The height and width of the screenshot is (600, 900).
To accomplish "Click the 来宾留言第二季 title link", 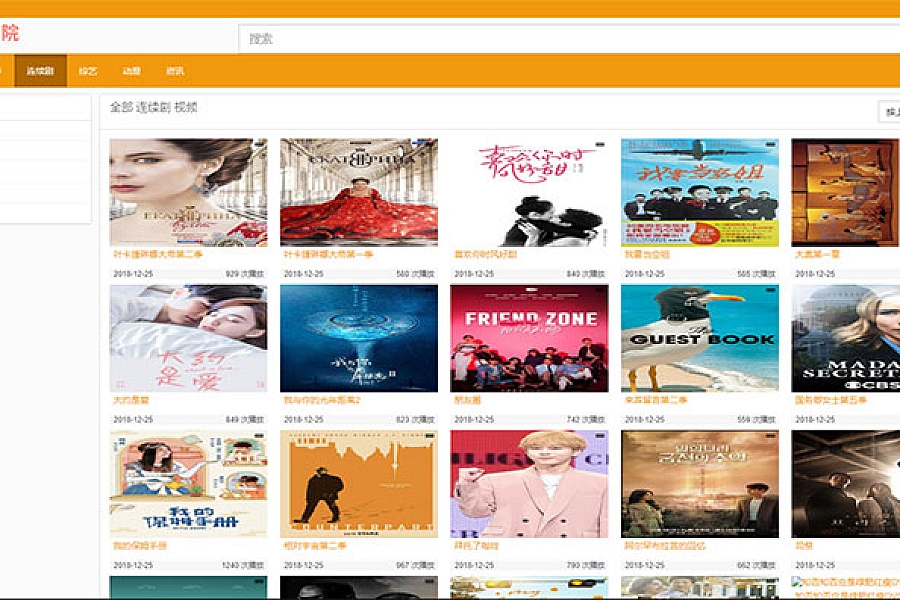I will coord(655,400).
